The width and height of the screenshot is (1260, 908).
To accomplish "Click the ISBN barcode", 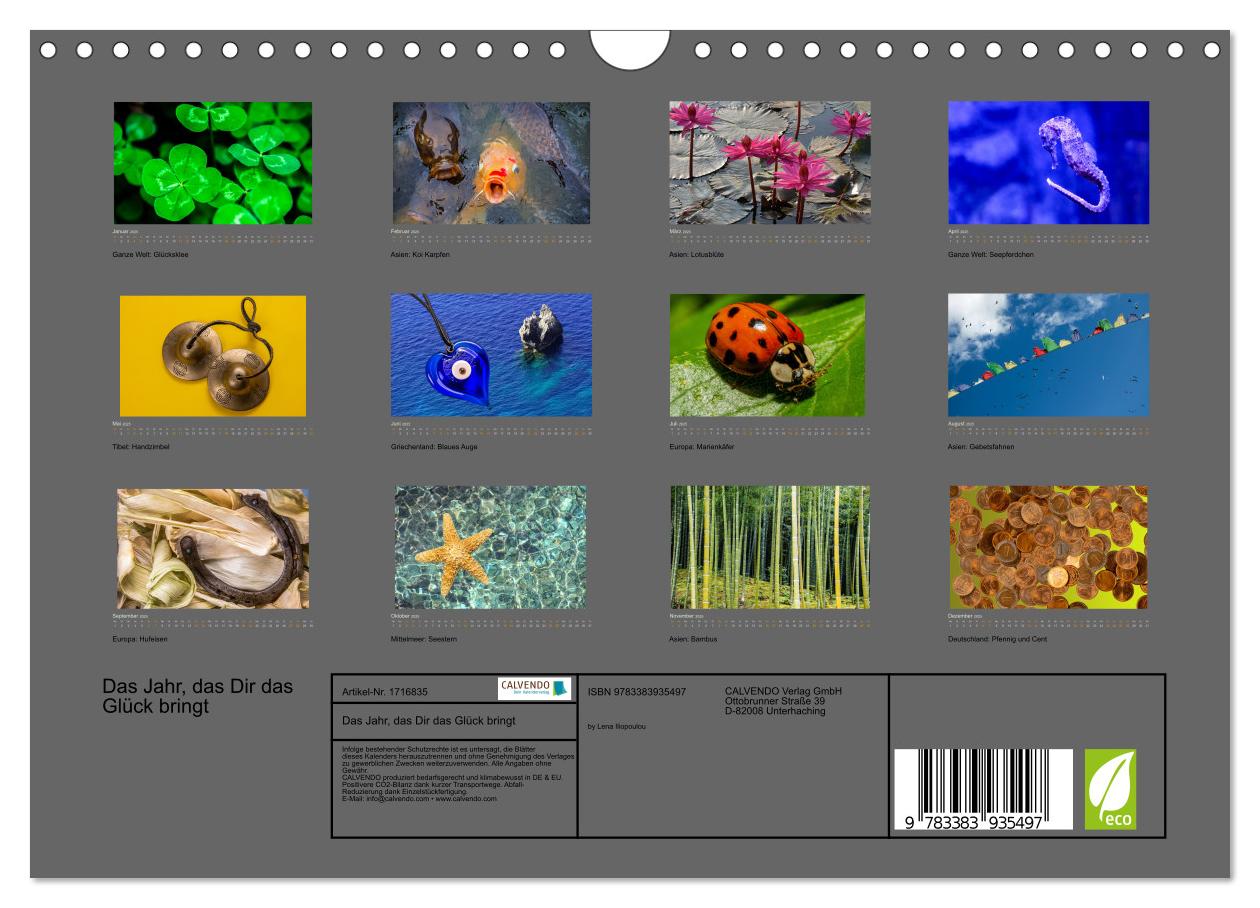I will (983, 789).
